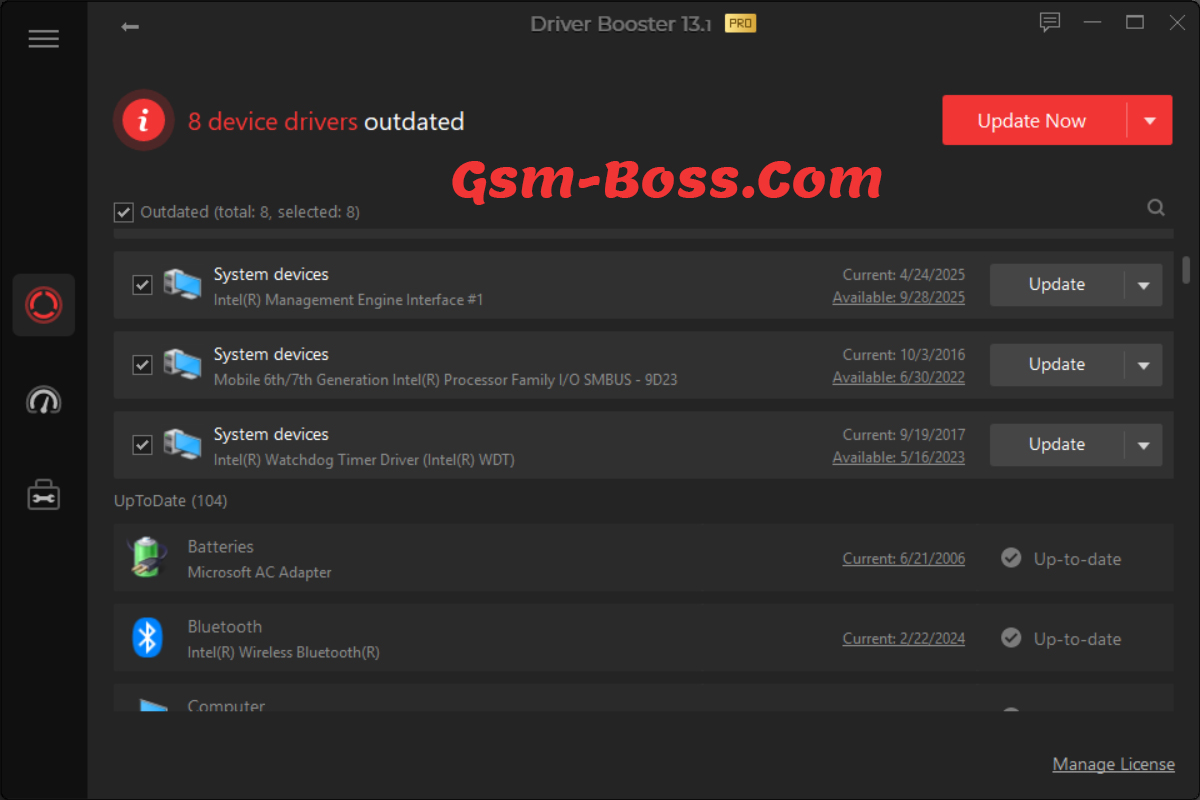Click the Batteries category label
This screenshot has height=800, width=1200.
click(221, 547)
